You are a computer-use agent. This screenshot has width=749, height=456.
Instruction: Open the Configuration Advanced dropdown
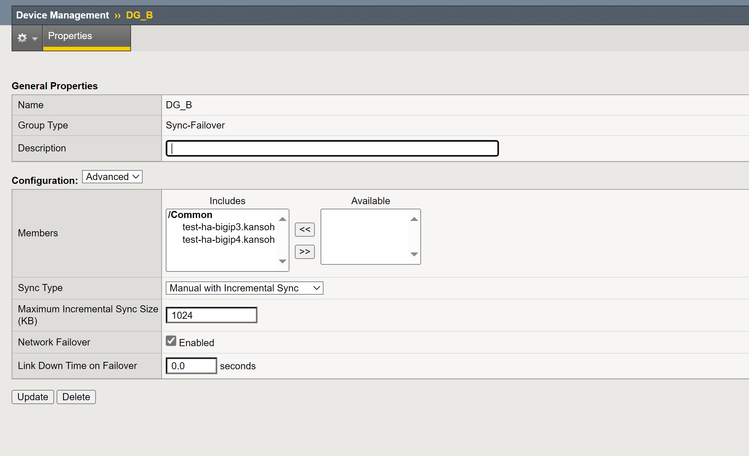(112, 177)
